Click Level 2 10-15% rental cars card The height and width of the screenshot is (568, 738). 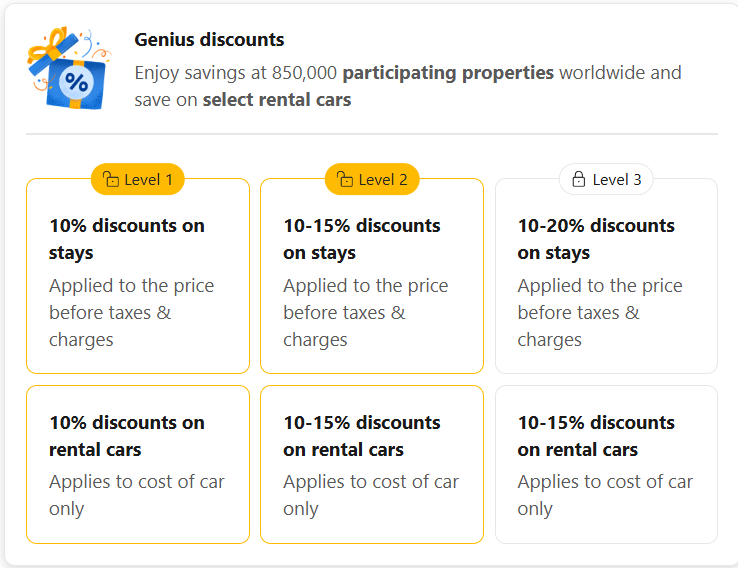pyautogui.click(x=372, y=464)
